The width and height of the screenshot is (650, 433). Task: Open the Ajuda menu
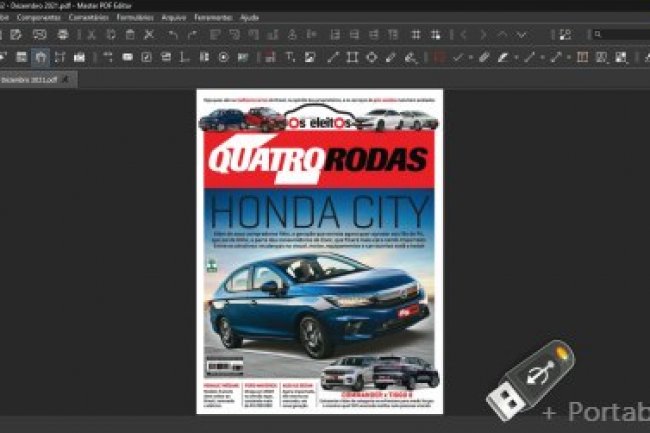(x=249, y=17)
